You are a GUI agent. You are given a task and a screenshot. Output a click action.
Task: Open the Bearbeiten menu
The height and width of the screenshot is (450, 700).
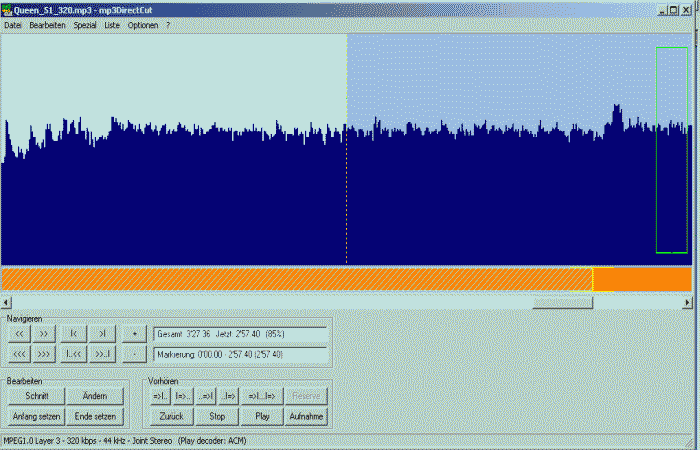(x=48, y=24)
